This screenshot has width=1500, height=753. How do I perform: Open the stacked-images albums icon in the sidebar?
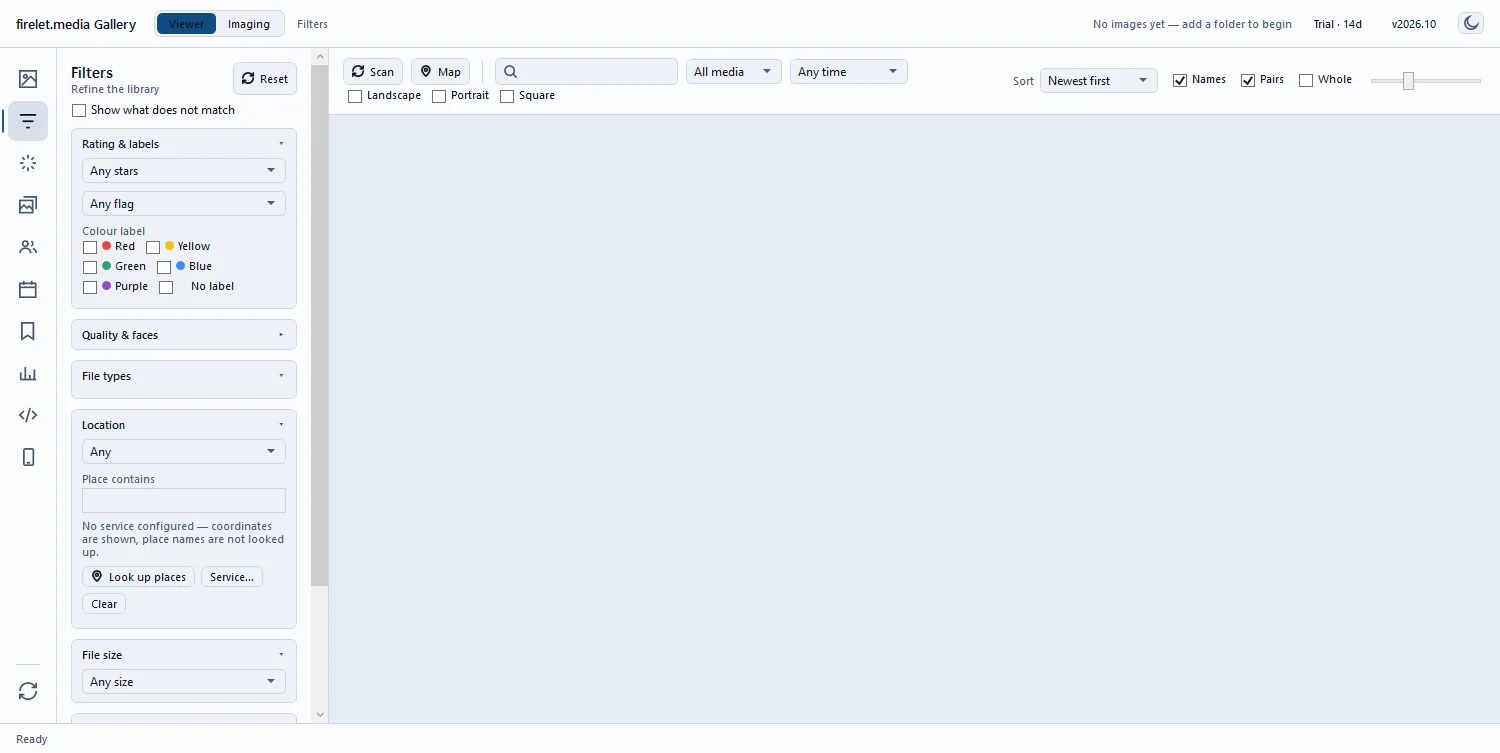pos(28,205)
